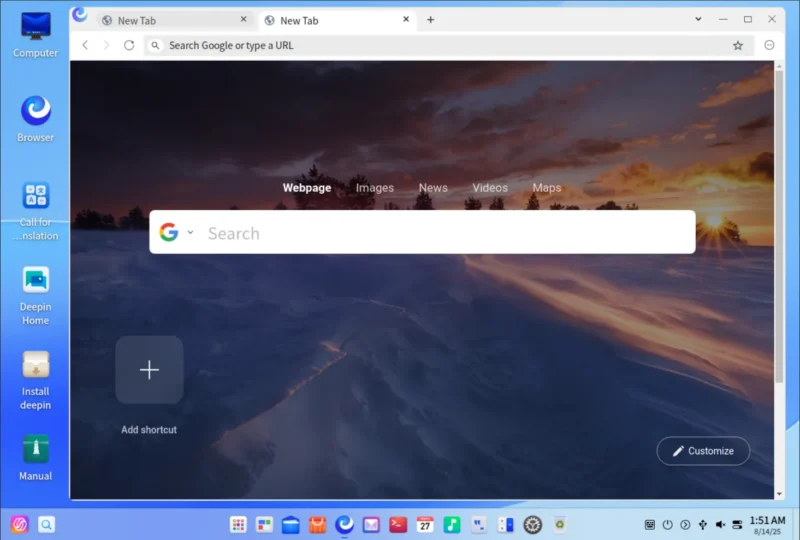Open the browser menu (three-dot circle)
This screenshot has height=540, width=800.
coord(769,45)
